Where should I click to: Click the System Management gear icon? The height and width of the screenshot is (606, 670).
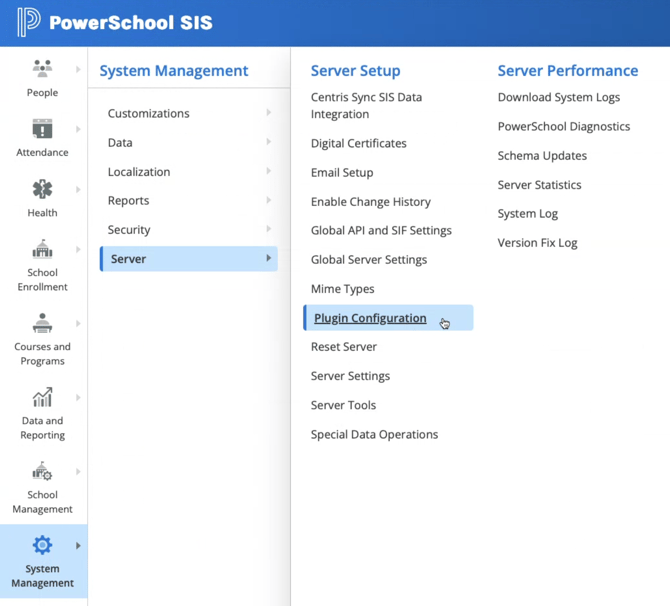(x=42, y=545)
